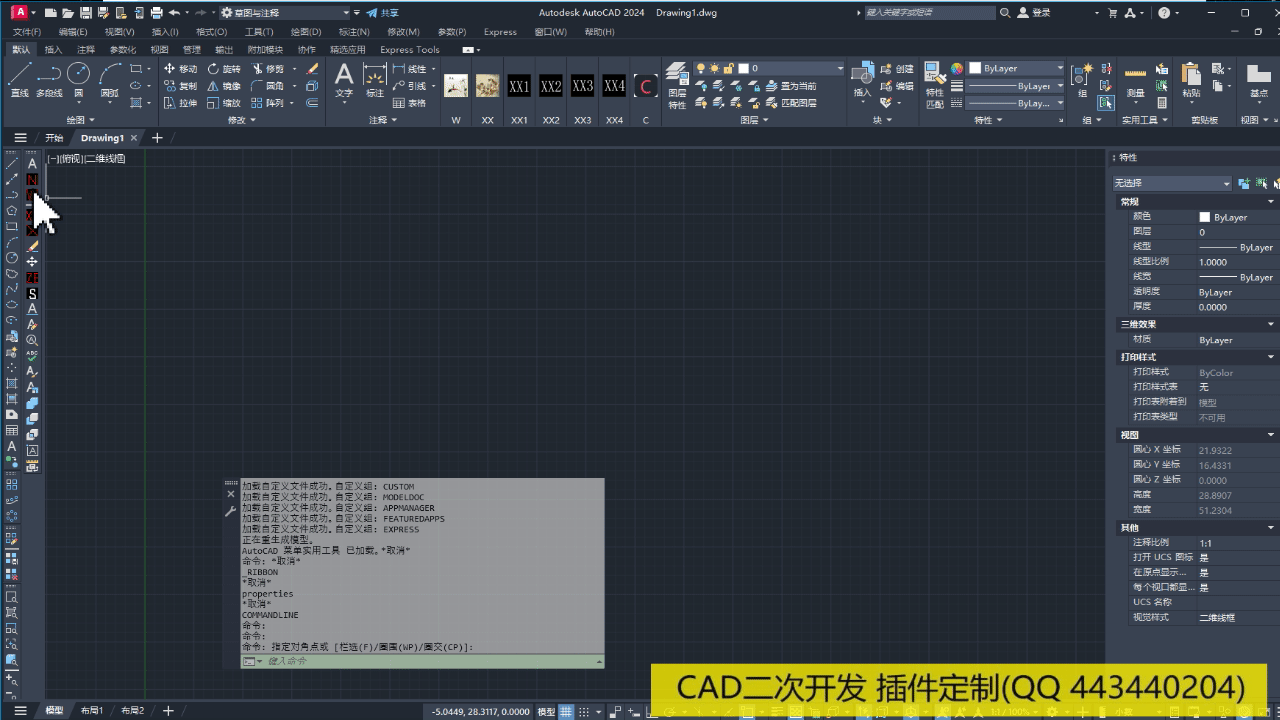Viewport: 1280px width, 720px height.
Task: Click the undo arrow in quick access toolbar
Action: (x=175, y=13)
